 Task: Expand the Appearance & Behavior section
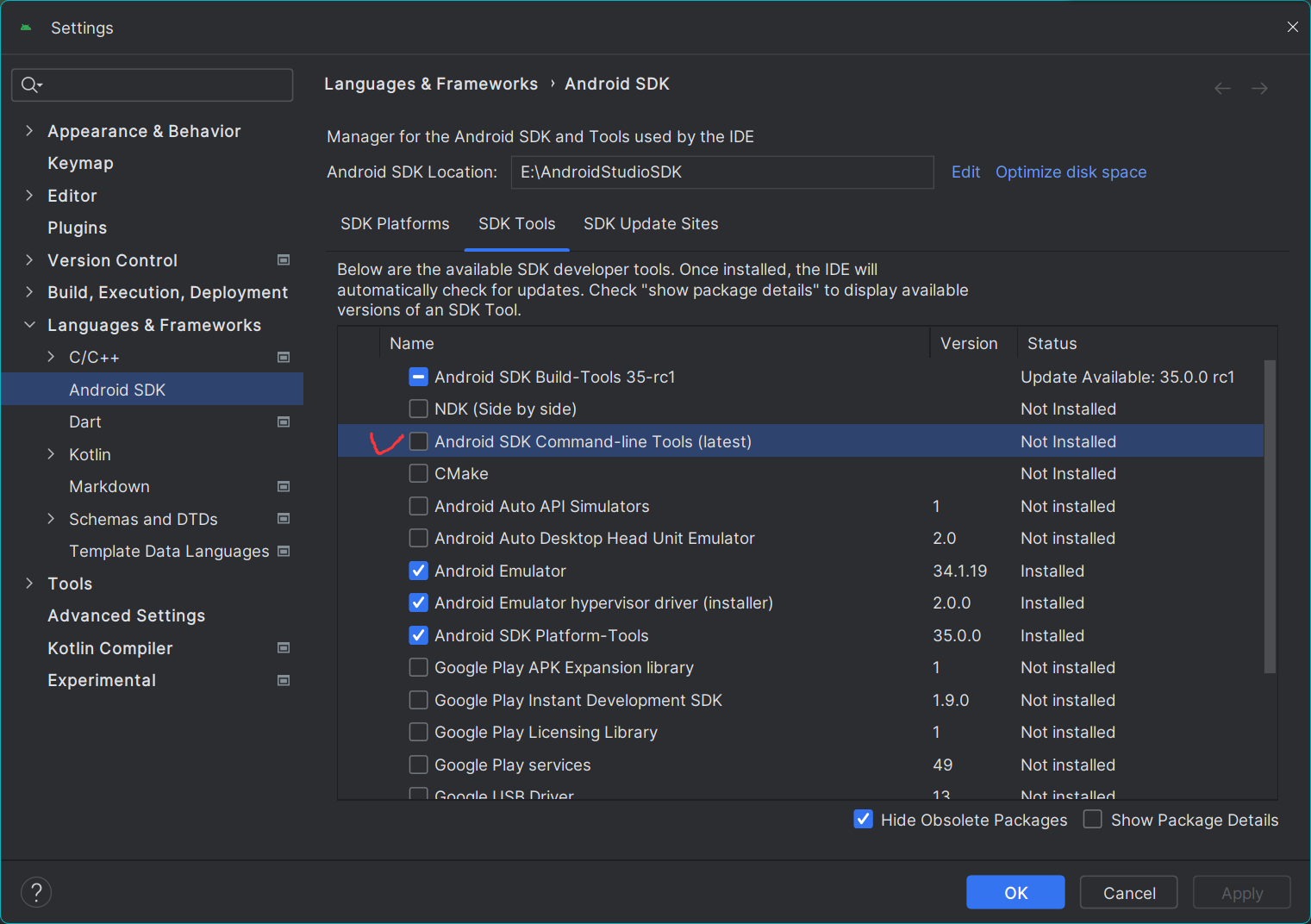tap(28, 130)
